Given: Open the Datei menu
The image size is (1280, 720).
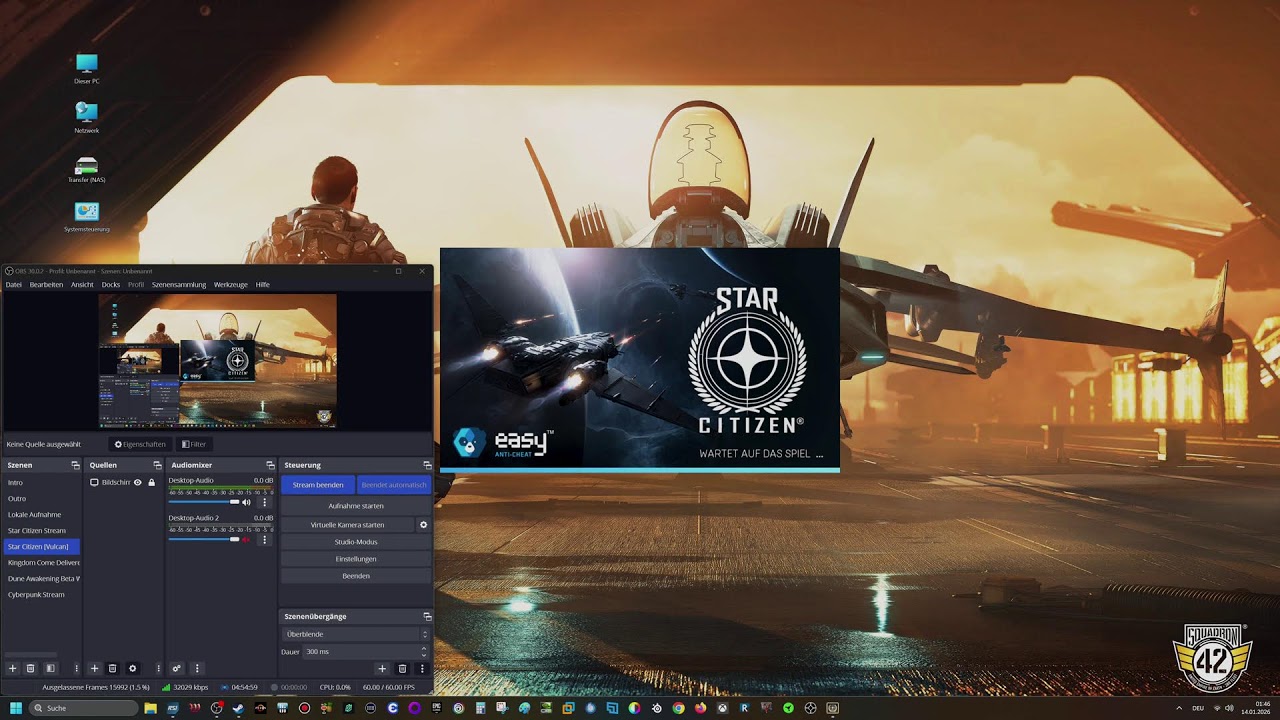Looking at the screenshot, I should (x=14, y=285).
